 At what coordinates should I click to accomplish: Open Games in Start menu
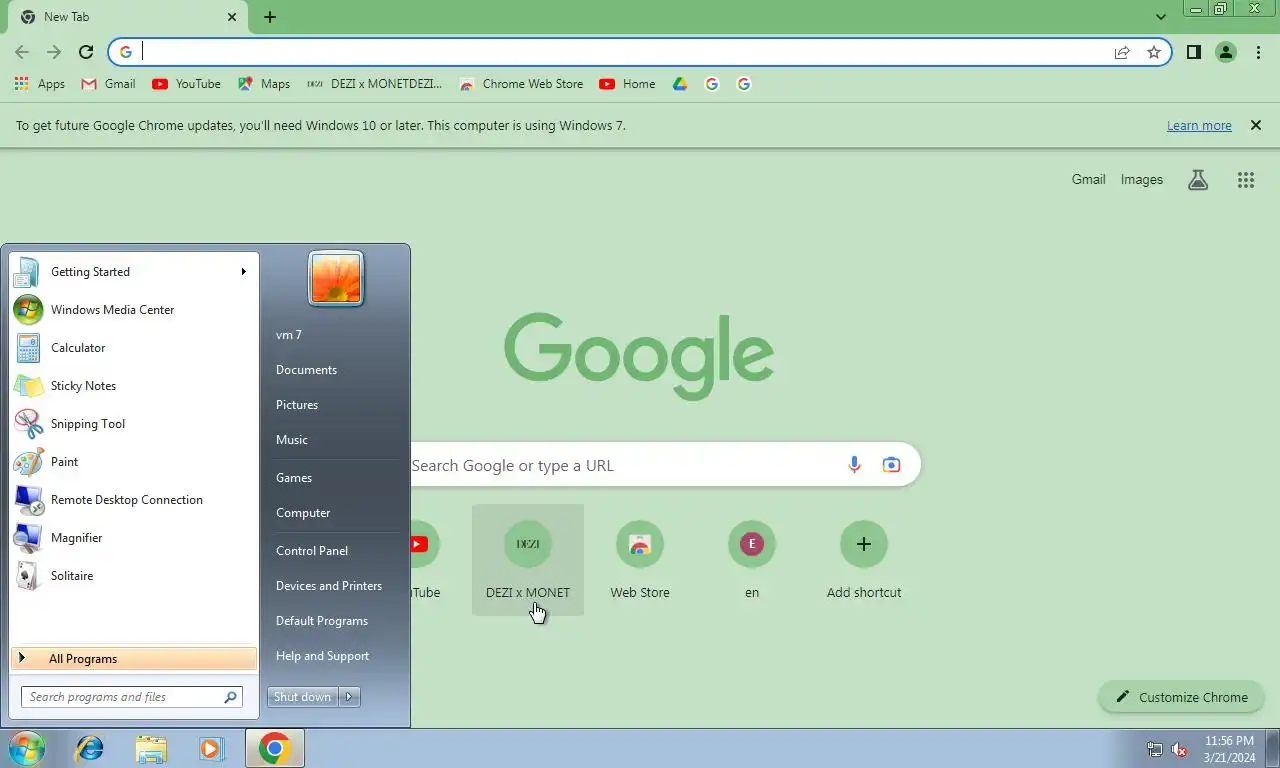tap(294, 477)
